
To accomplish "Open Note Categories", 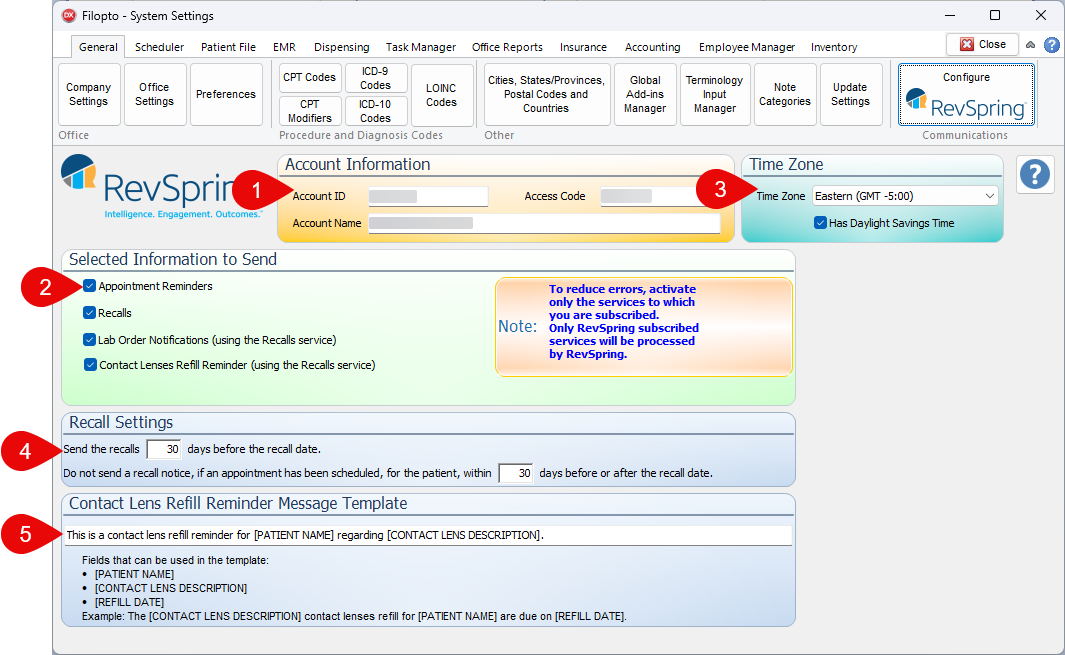I will pyautogui.click(x=784, y=94).
